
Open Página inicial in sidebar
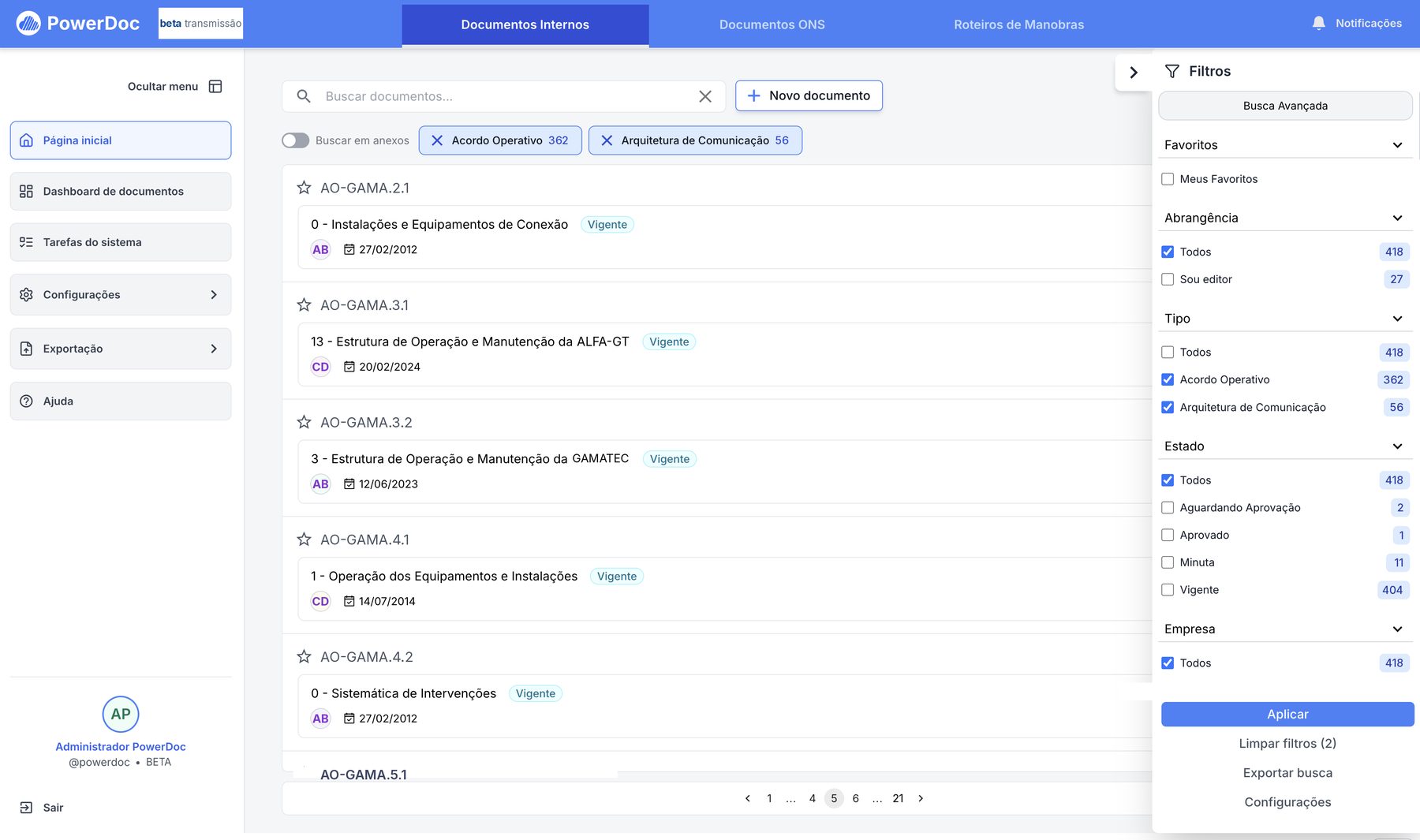pos(121,140)
